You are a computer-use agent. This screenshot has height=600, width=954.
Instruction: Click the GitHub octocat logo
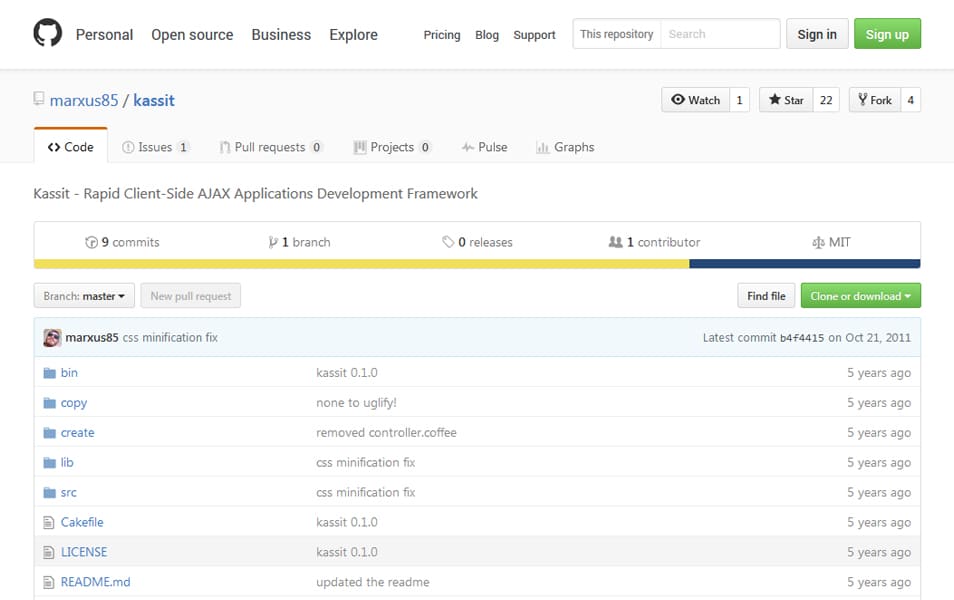point(47,34)
